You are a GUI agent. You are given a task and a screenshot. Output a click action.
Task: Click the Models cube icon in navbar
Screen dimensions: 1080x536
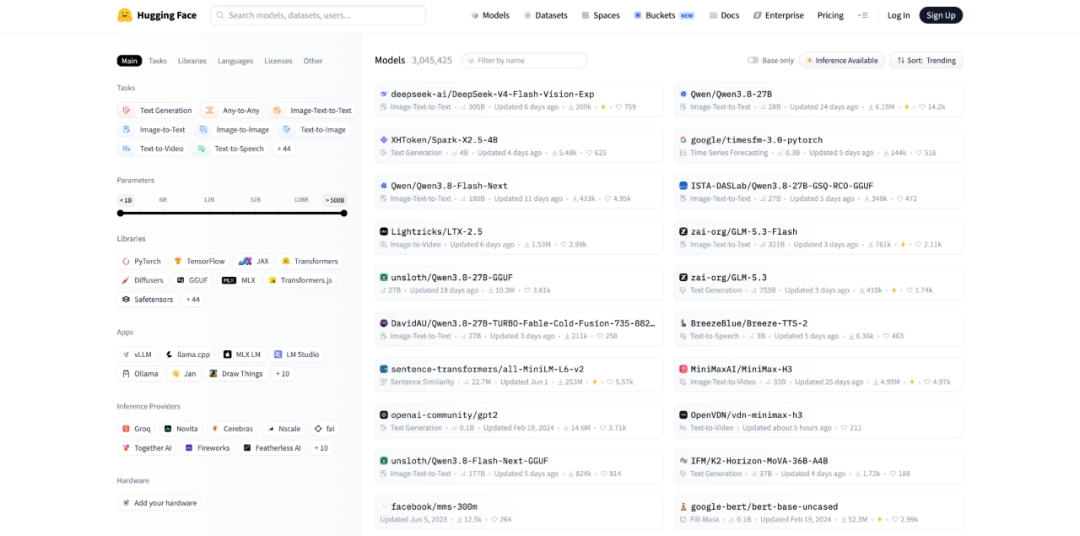coord(475,15)
